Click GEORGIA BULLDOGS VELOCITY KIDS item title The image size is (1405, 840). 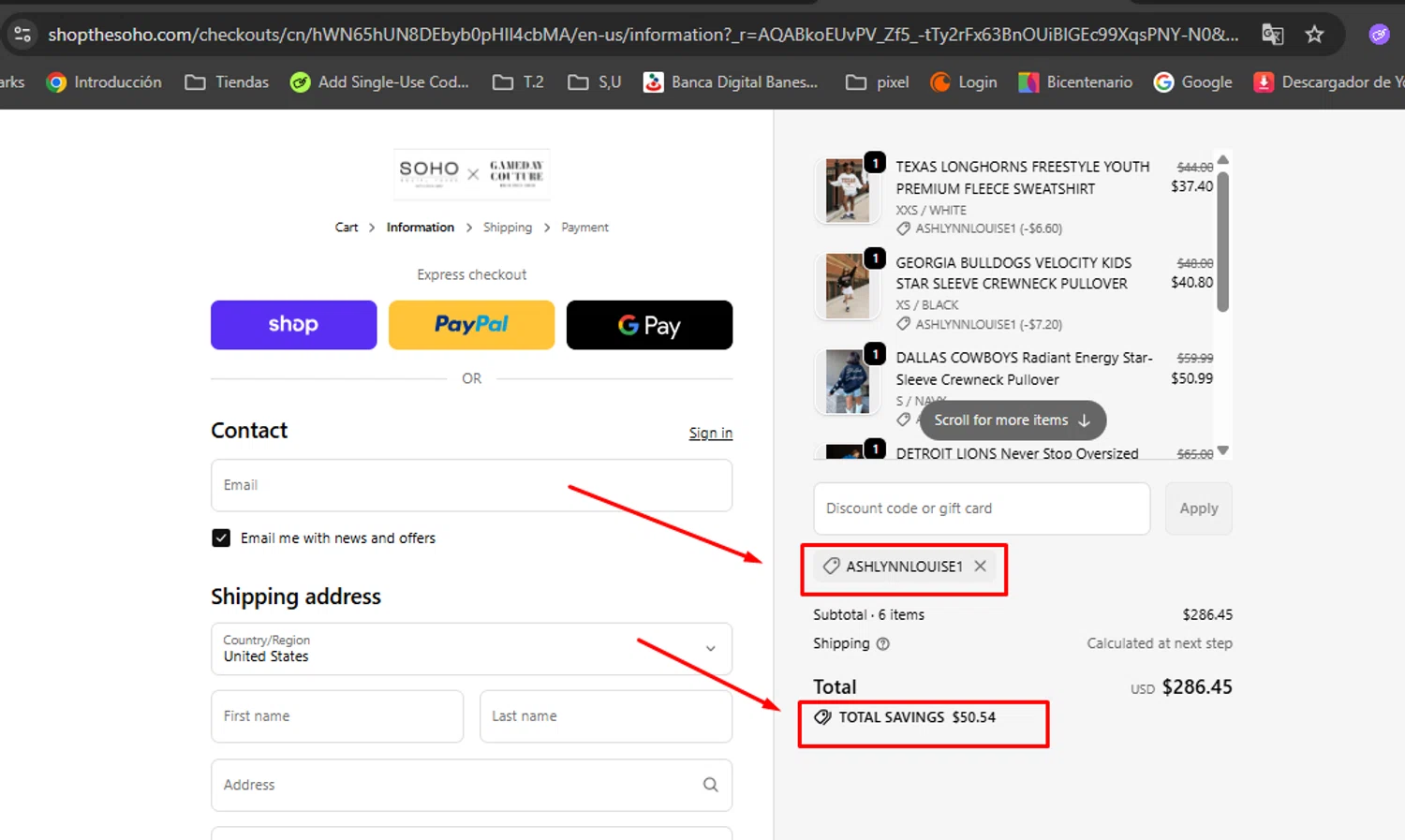(1013, 273)
